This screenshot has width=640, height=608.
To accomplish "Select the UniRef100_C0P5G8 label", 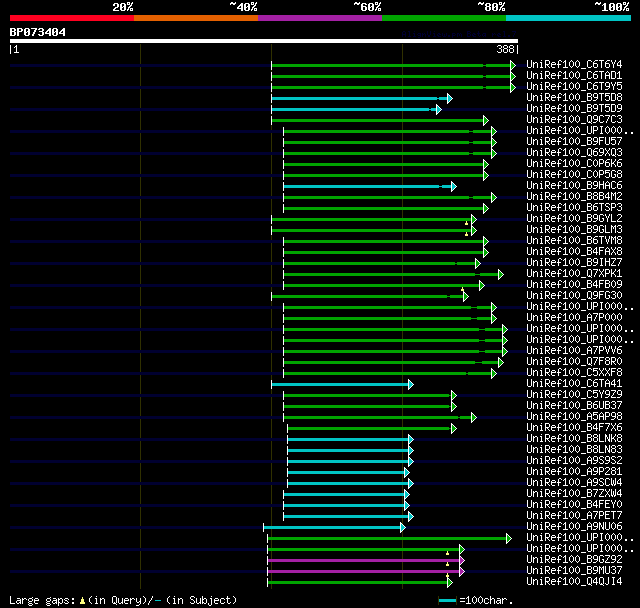I will [x=574, y=175].
